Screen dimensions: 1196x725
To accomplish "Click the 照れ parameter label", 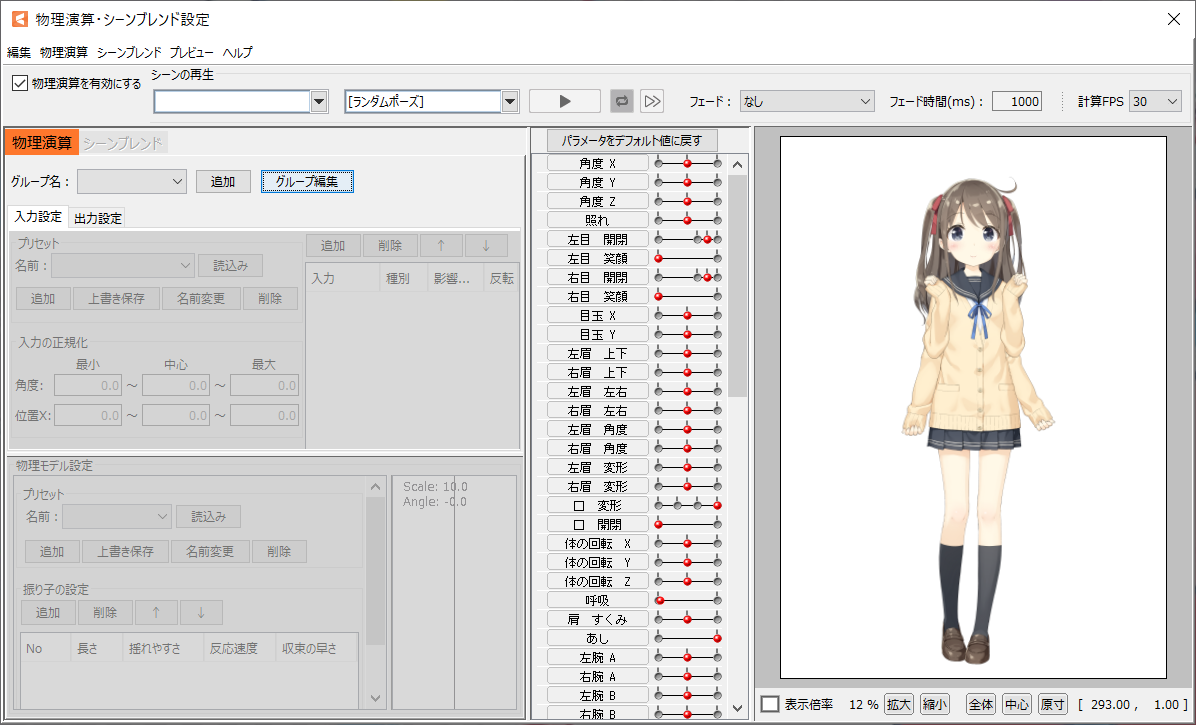I will (597, 220).
